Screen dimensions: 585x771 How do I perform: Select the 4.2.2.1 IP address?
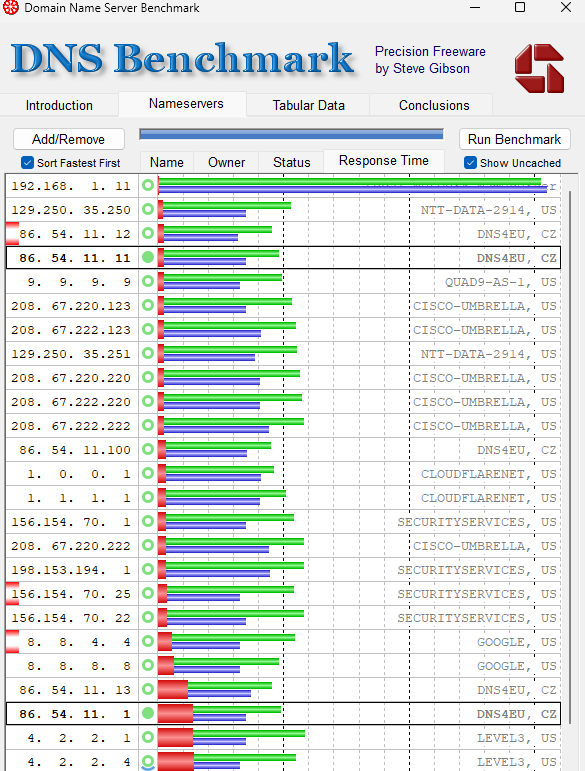(x=79, y=738)
